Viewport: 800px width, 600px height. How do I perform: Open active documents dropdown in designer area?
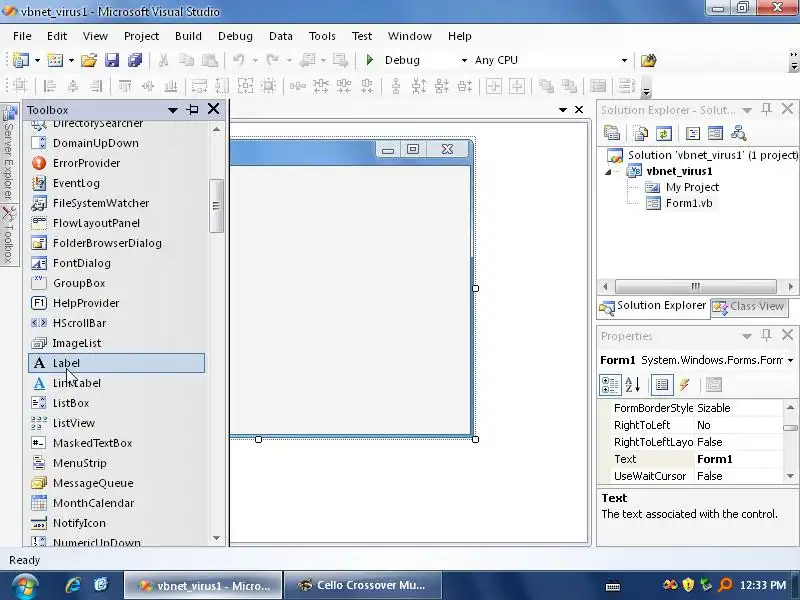pyautogui.click(x=563, y=110)
